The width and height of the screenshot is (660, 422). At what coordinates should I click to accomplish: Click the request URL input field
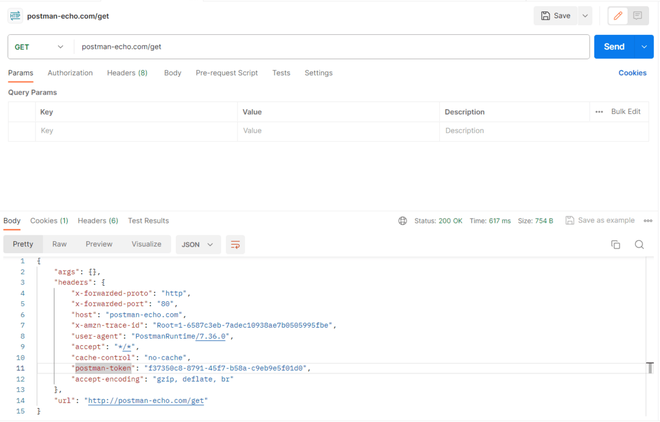click(330, 47)
